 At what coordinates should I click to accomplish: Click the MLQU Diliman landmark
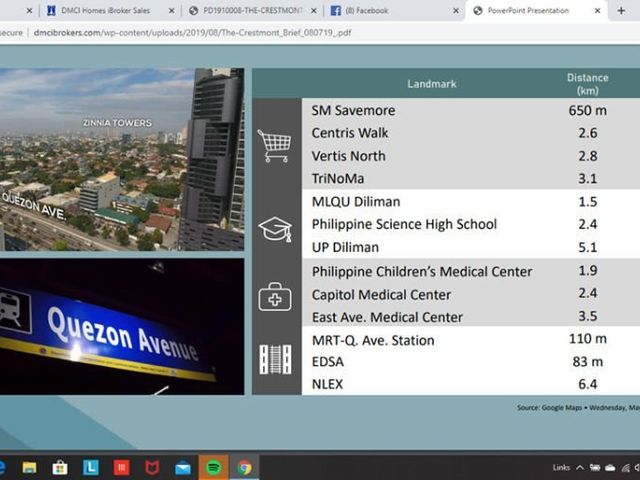pos(356,202)
